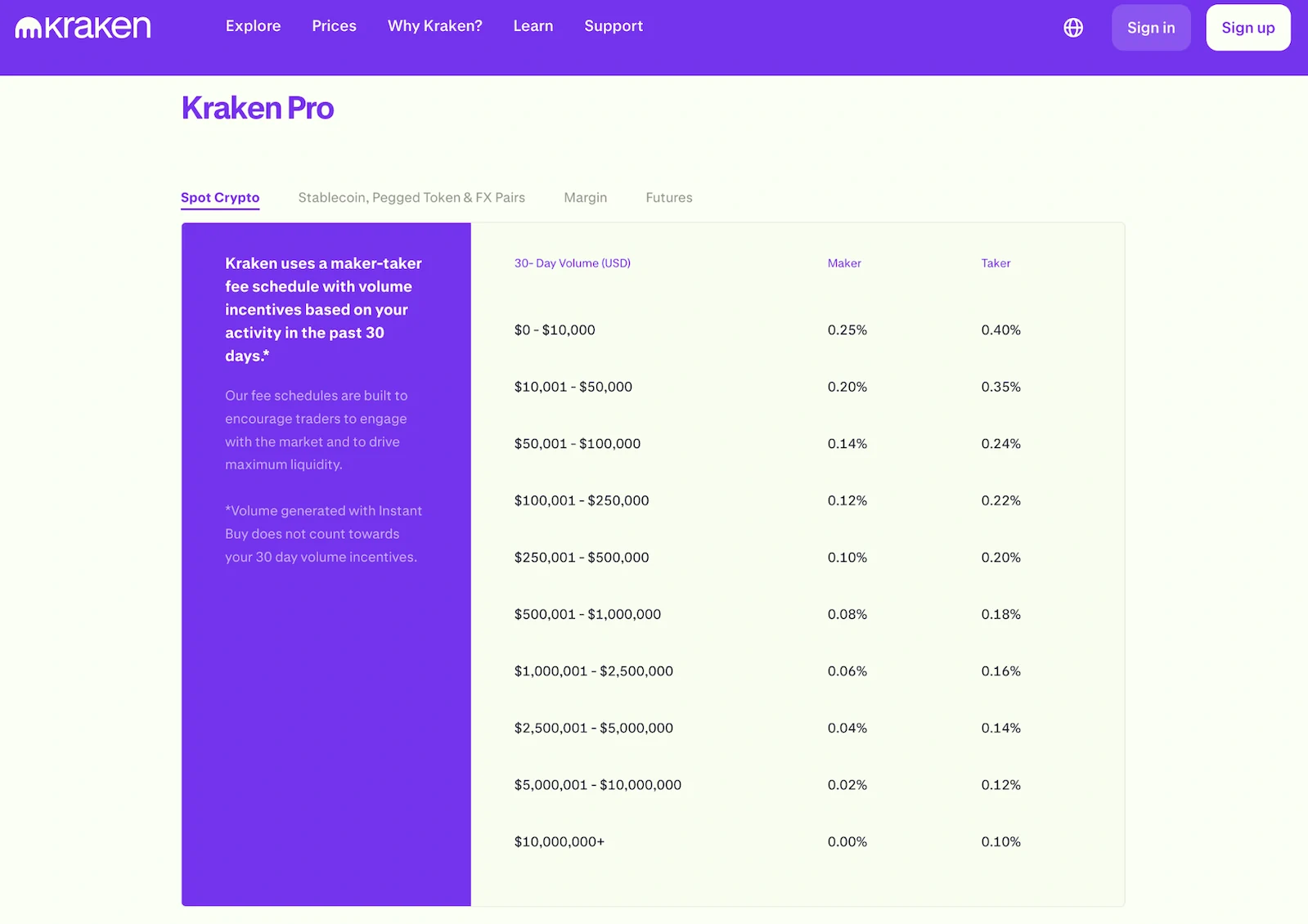This screenshot has width=1308, height=924.
Task: Open the Futures fee tab
Action: (668, 198)
